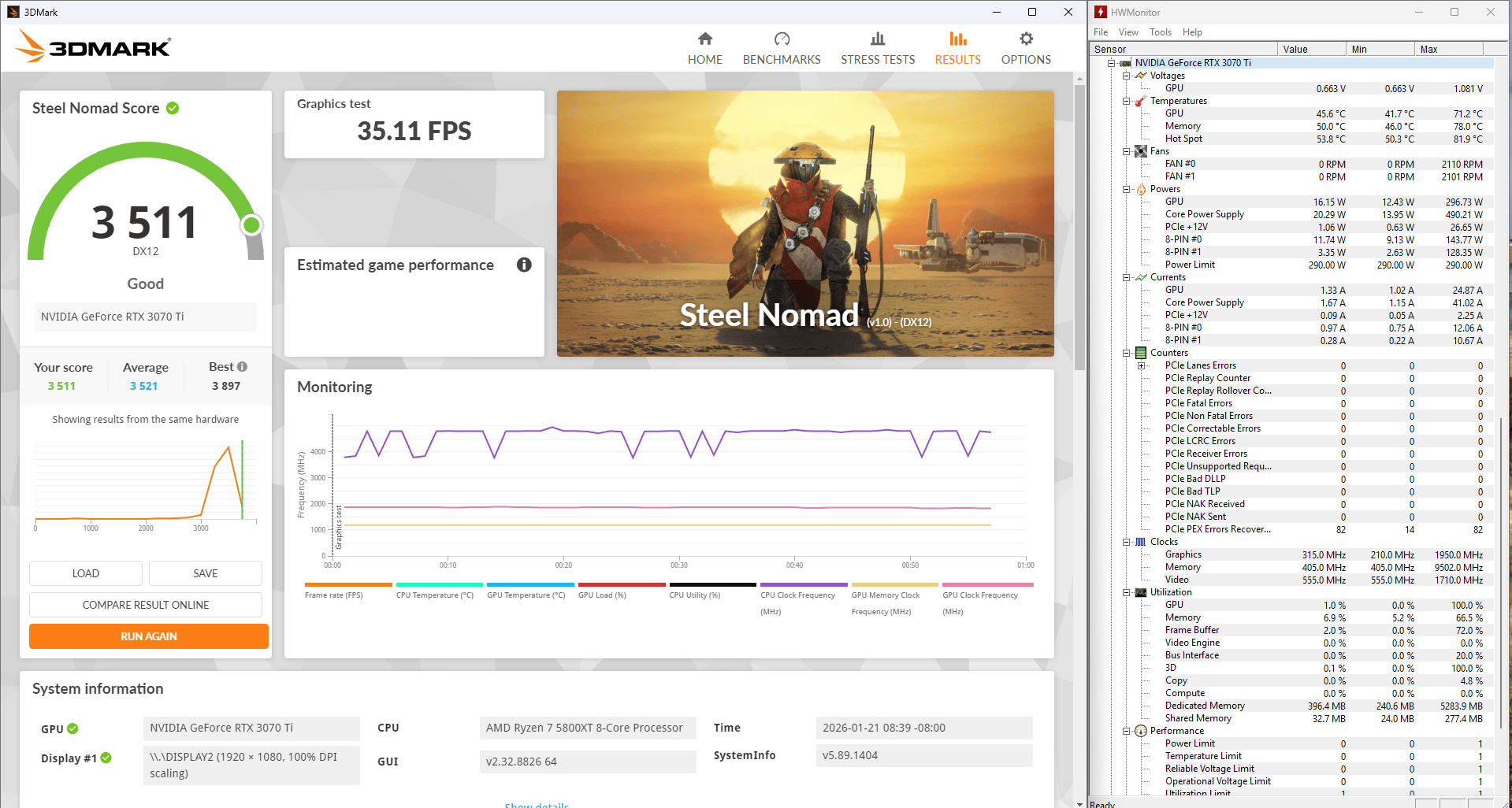
Task: Click the Counters green grid icon in HWMonitor
Action: pyautogui.click(x=1140, y=353)
